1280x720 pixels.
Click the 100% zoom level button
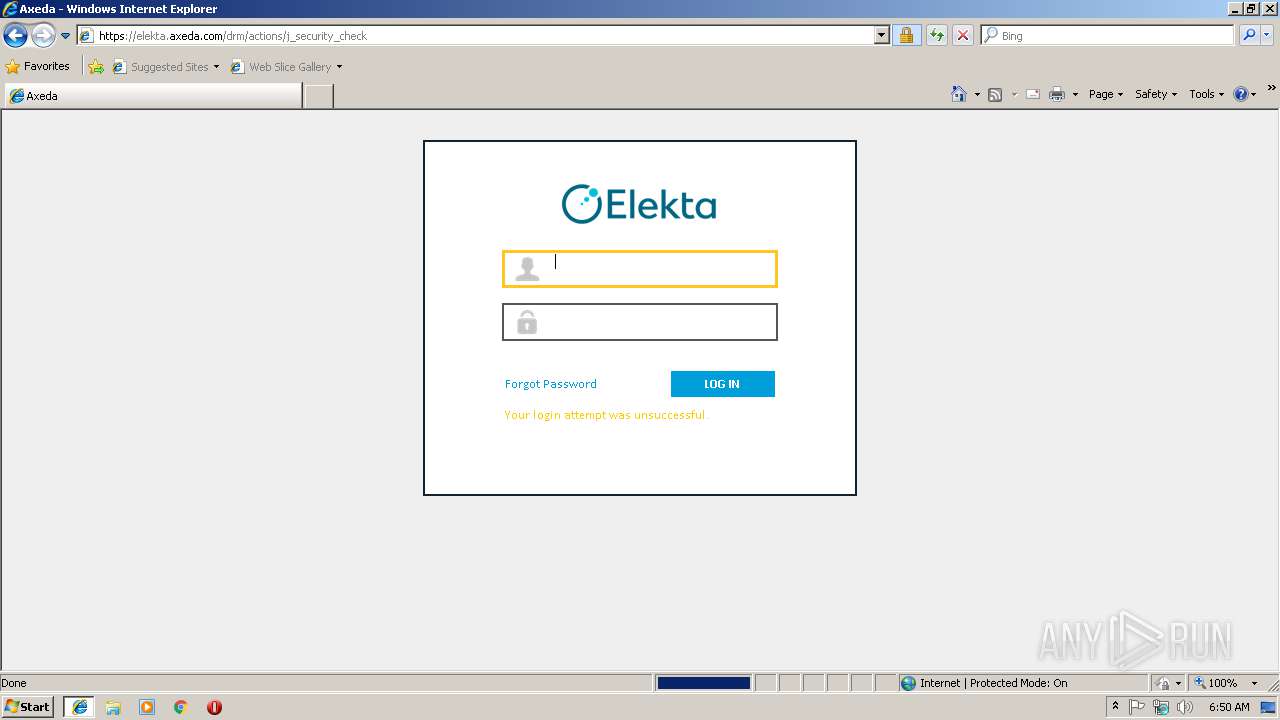1216,683
